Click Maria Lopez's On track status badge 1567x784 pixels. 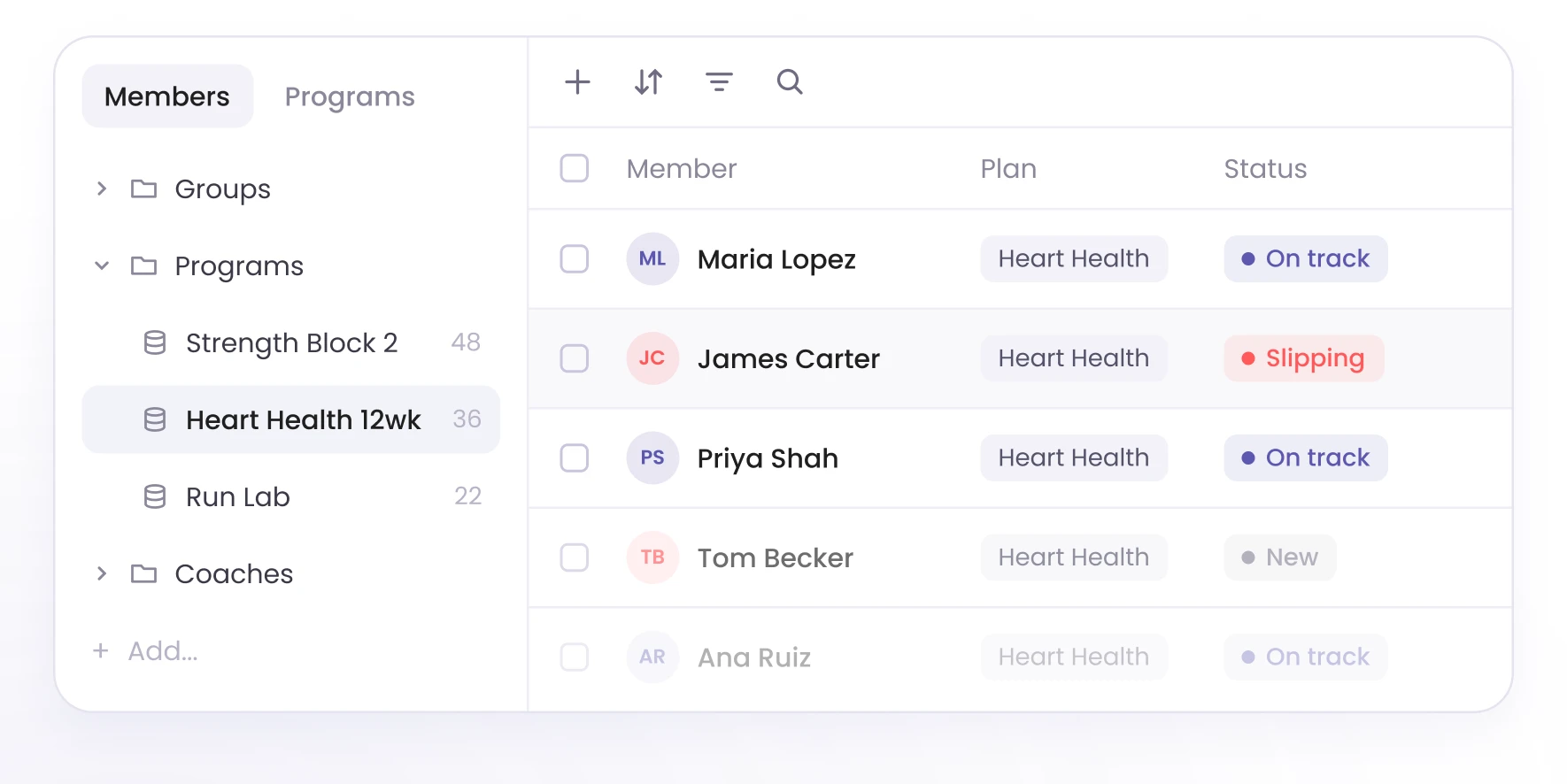tap(1306, 259)
